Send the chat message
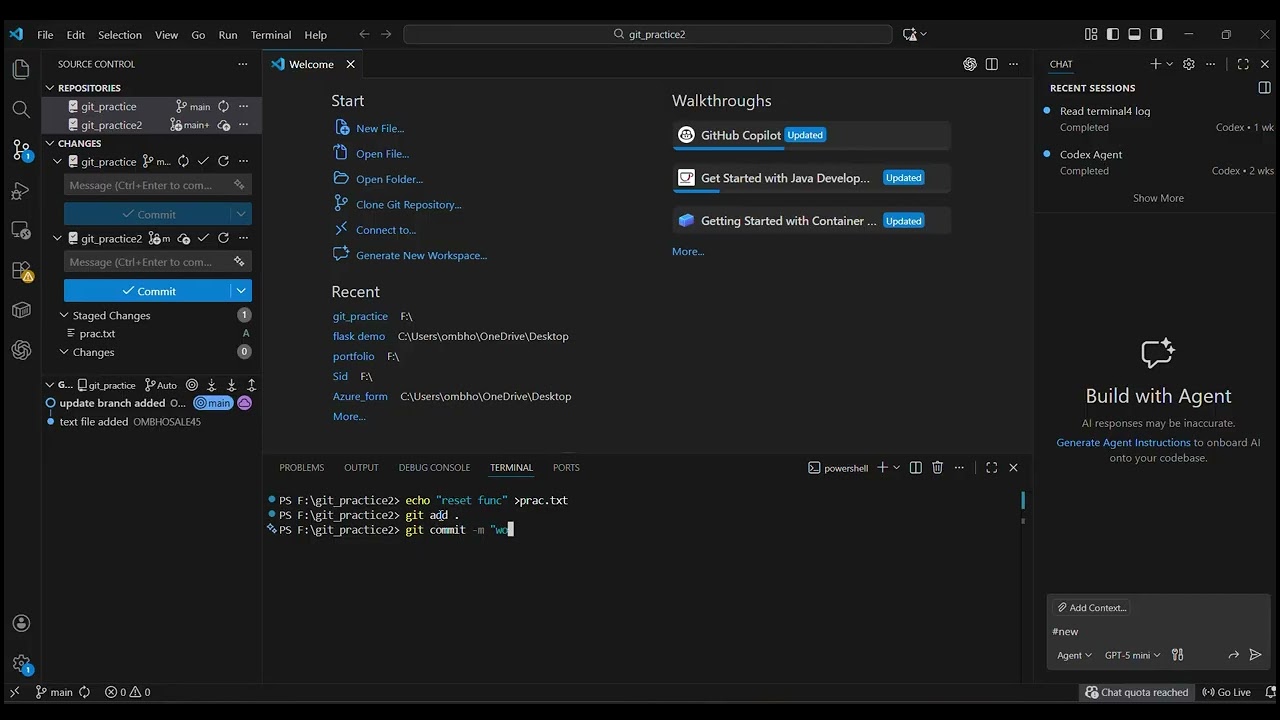 click(x=1256, y=655)
